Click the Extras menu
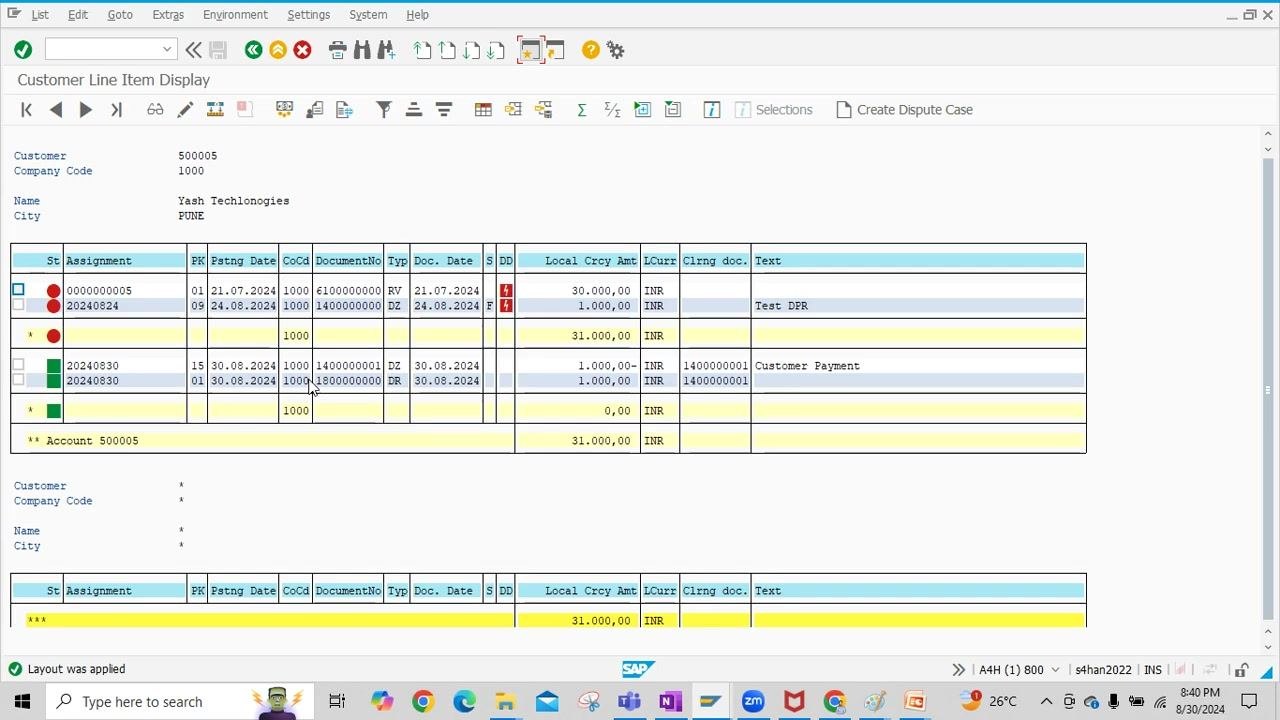 (x=168, y=15)
